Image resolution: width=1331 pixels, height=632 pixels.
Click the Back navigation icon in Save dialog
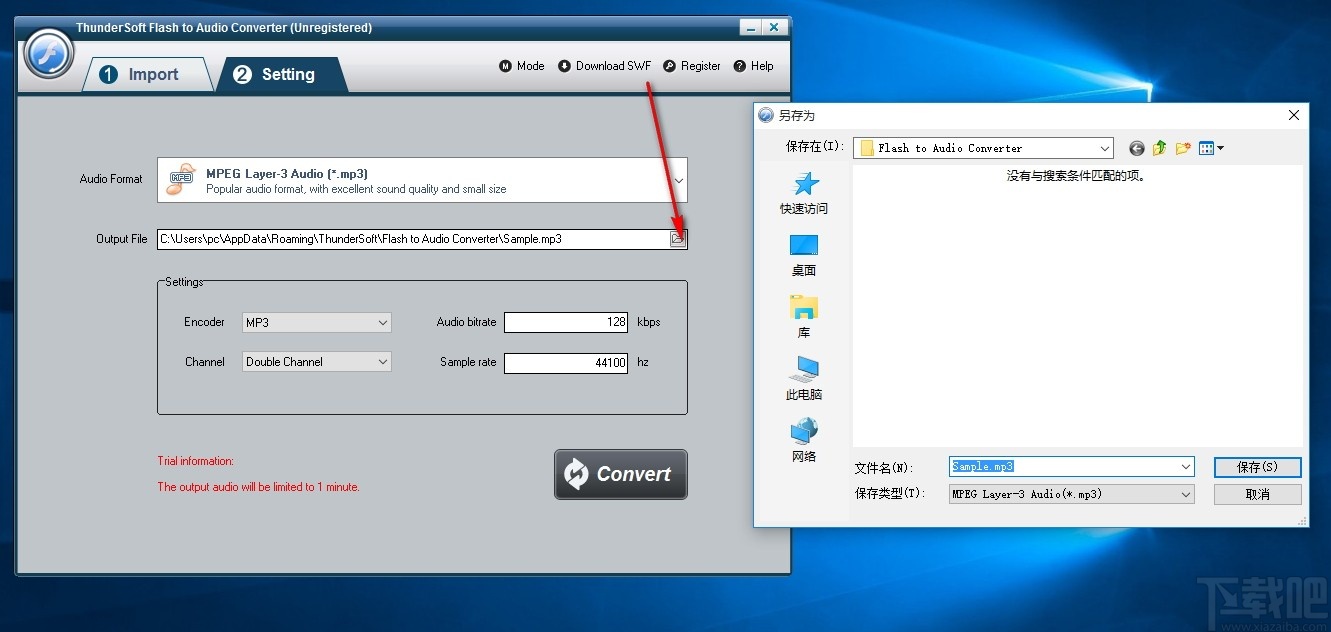[x=1136, y=147]
